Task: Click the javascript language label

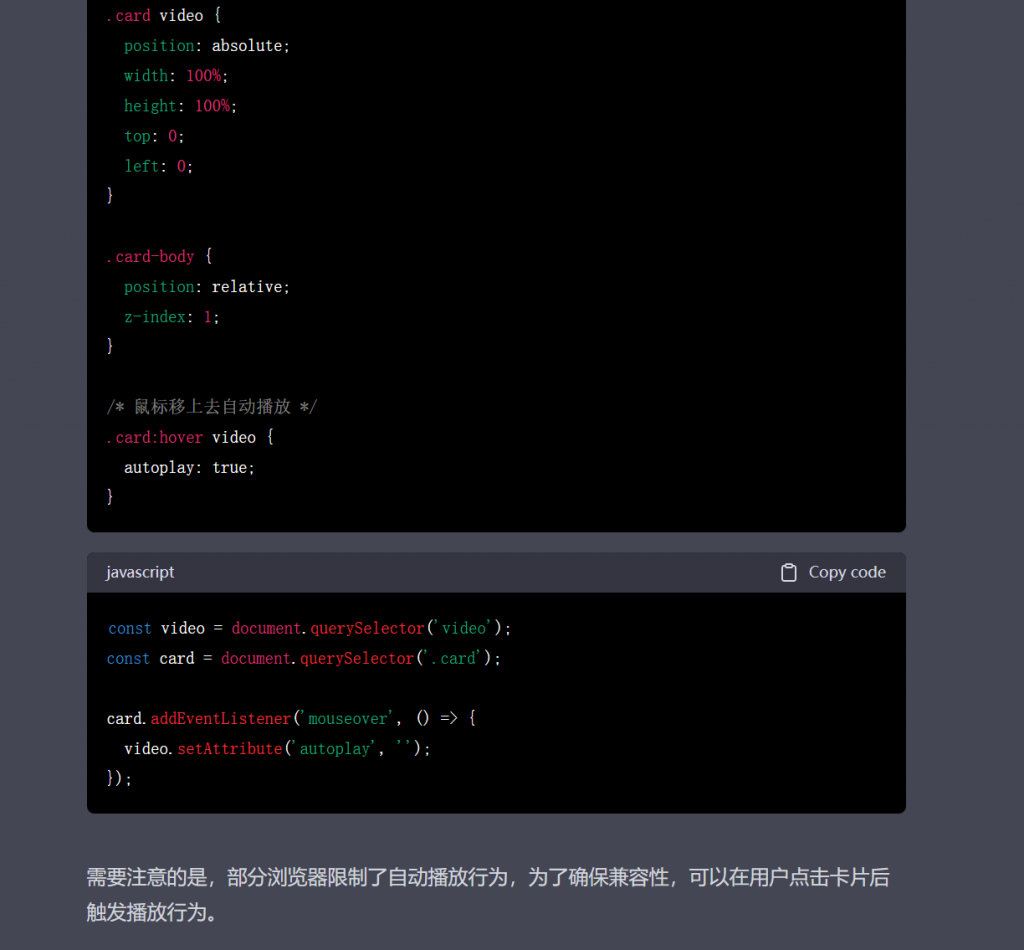Action: [x=140, y=572]
